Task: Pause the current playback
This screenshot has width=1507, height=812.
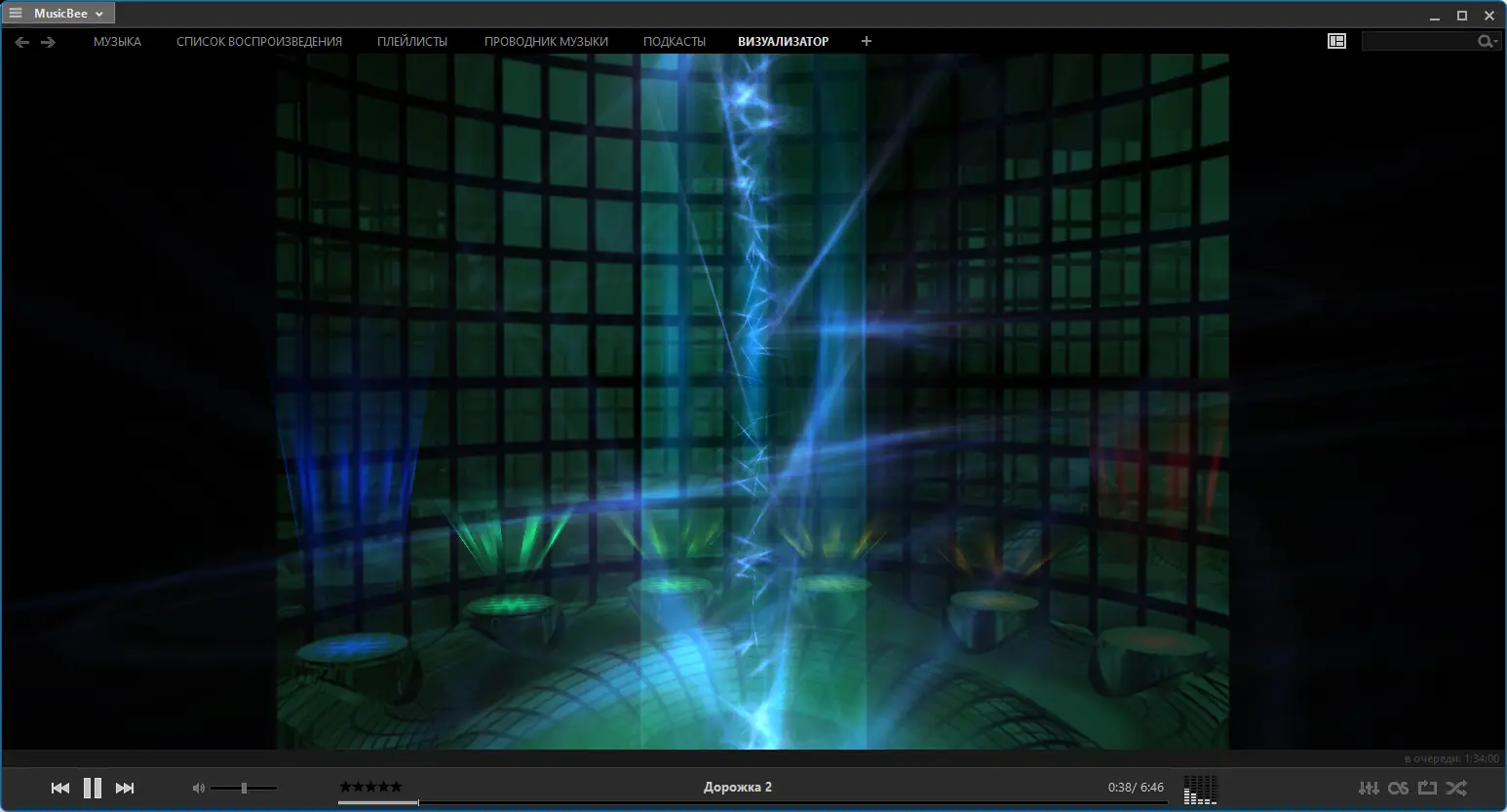Action: tap(93, 788)
